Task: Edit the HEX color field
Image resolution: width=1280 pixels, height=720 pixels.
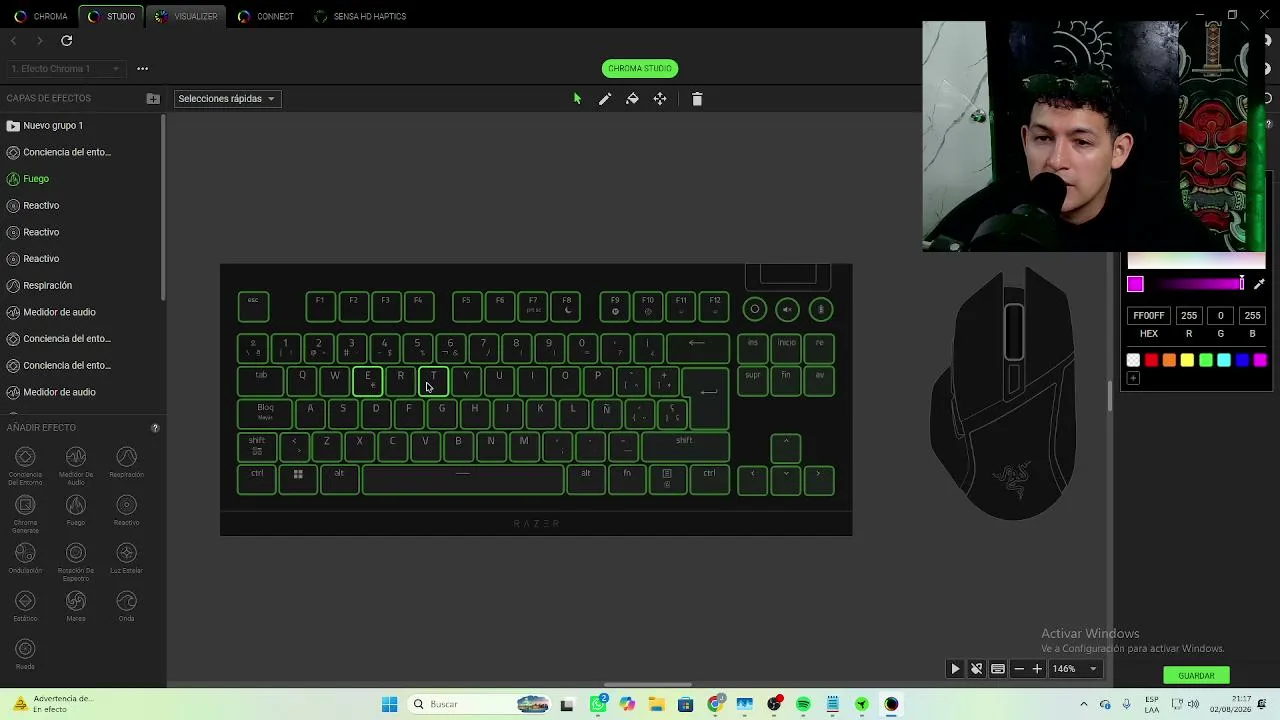Action: [1149, 316]
